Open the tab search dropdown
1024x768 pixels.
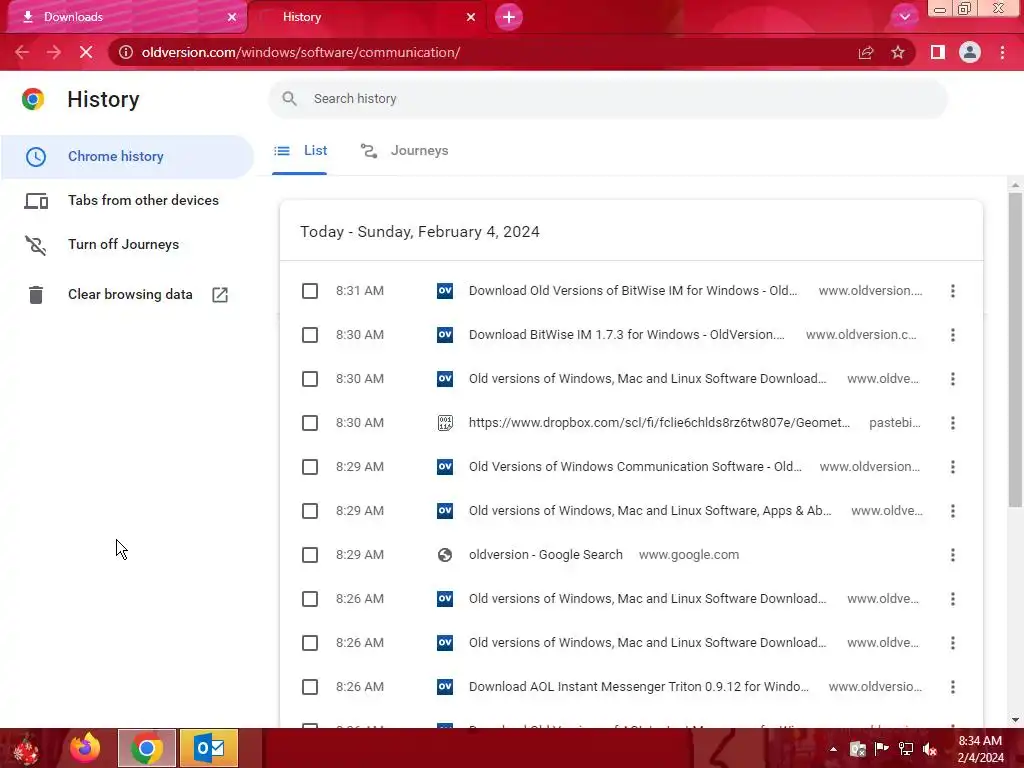(x=904, y=17)
